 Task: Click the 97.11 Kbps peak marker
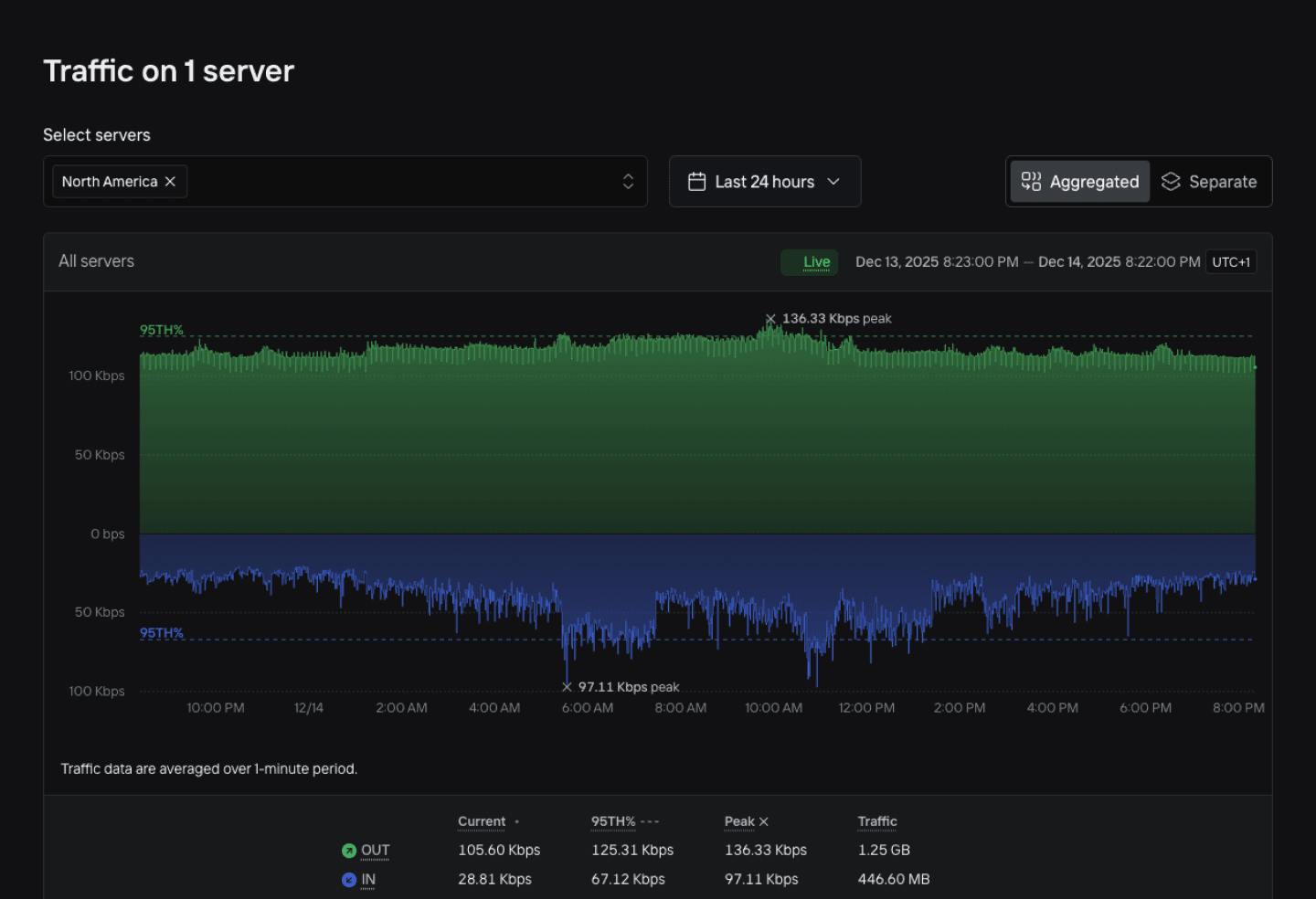567,687
